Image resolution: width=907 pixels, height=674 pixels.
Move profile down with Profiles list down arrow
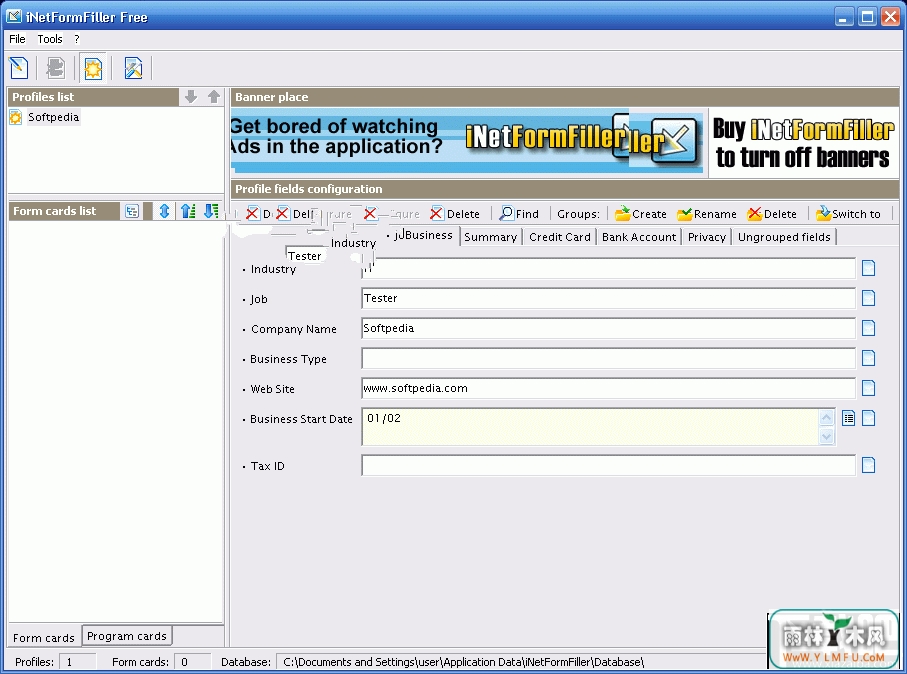pyautogui.click(x=191, y=97)
